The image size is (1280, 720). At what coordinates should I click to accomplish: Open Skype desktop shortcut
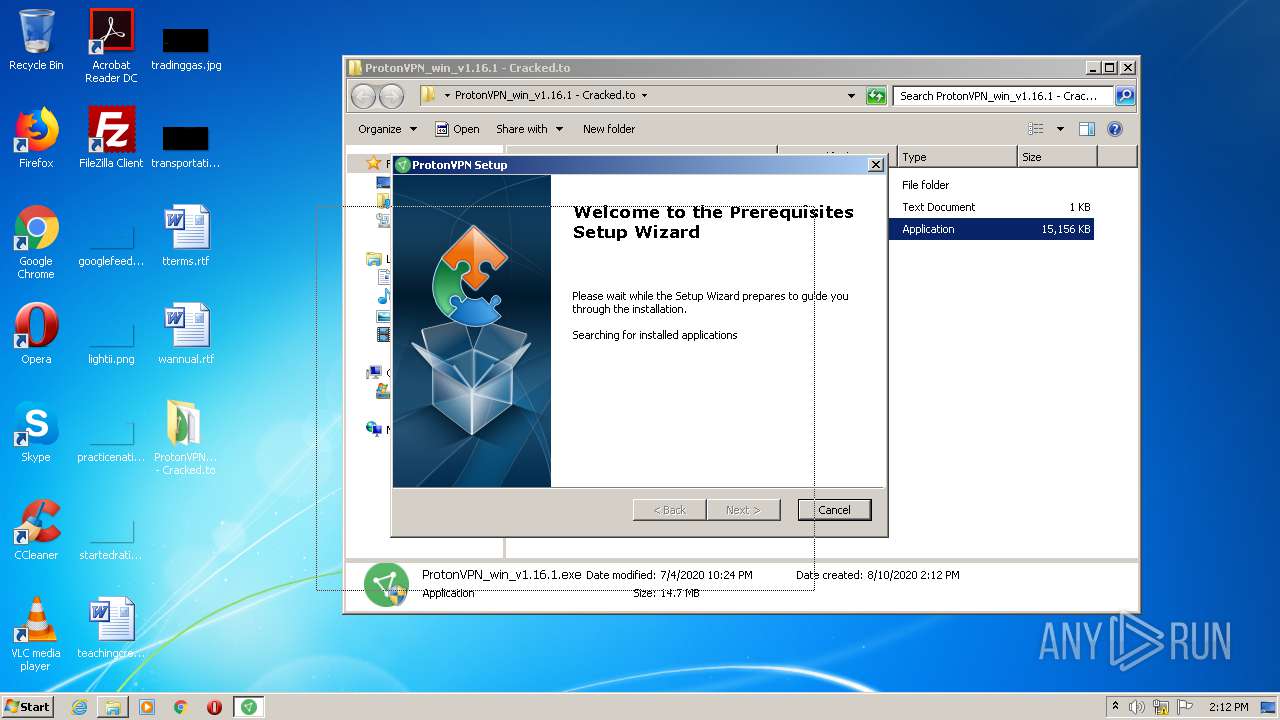click(36, 432)
